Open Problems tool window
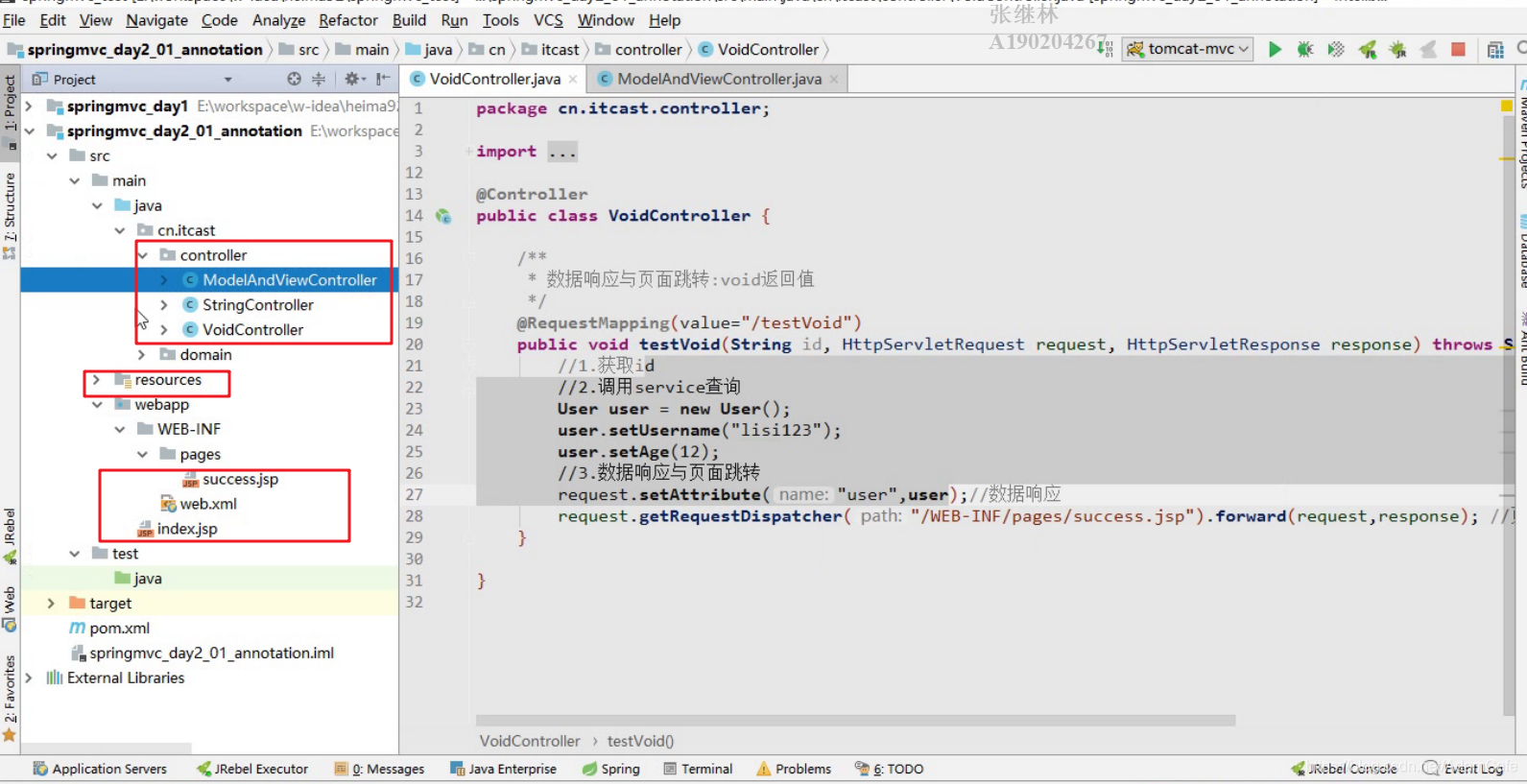The width and height of the screenshot is (1527, 784). pos(794,769)
